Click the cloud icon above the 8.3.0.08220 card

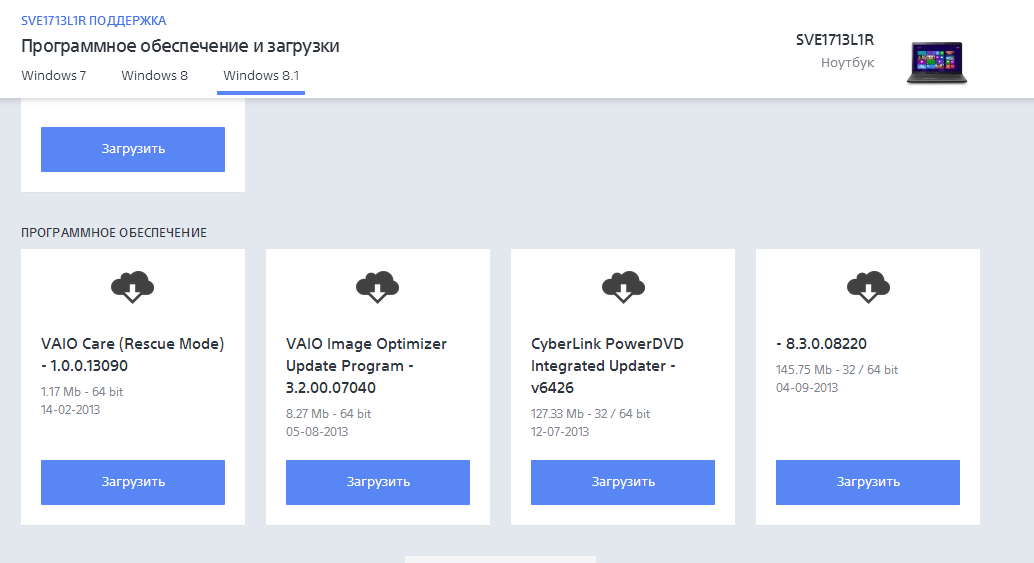tap(867, 287)
